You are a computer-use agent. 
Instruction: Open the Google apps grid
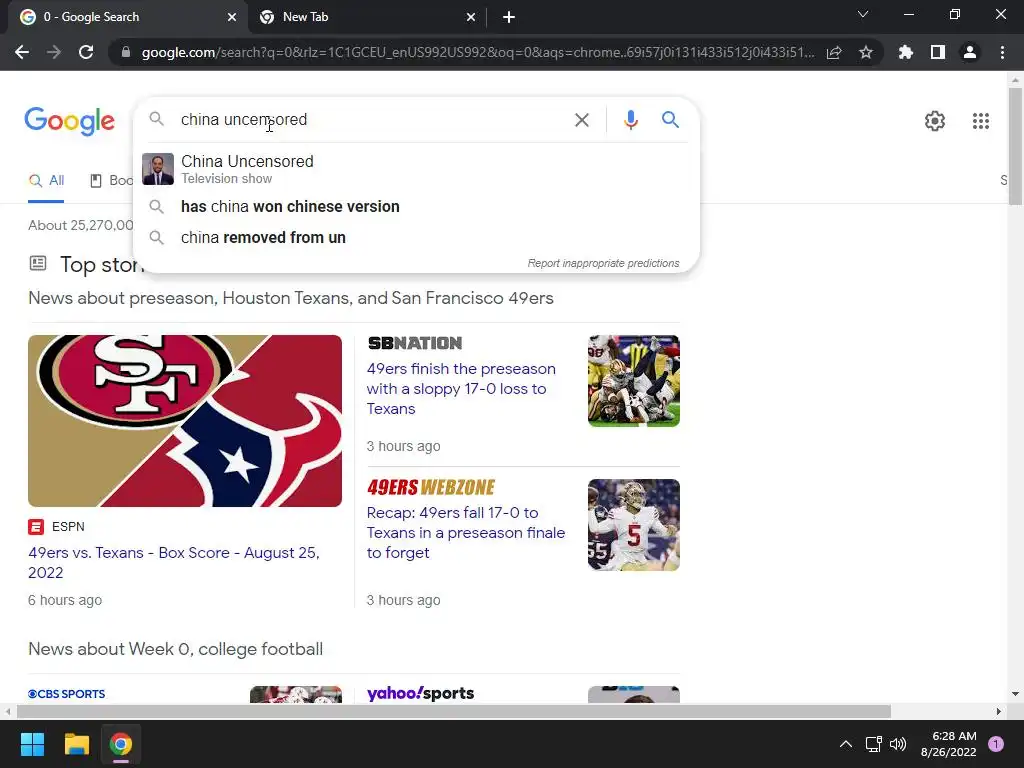pyautogui.click(x=981, y=121)
